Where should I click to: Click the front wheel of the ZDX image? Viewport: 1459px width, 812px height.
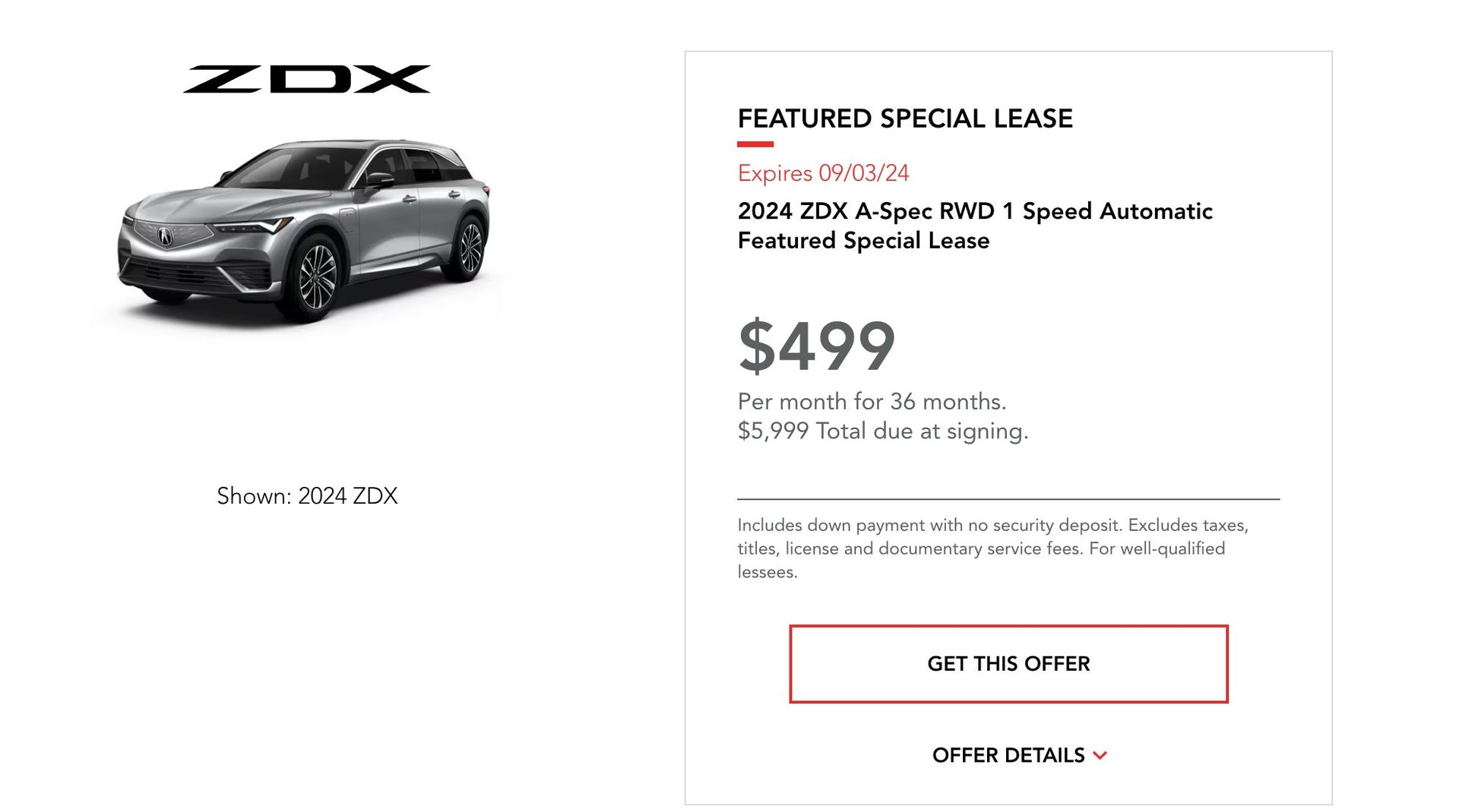coord(317,278)
